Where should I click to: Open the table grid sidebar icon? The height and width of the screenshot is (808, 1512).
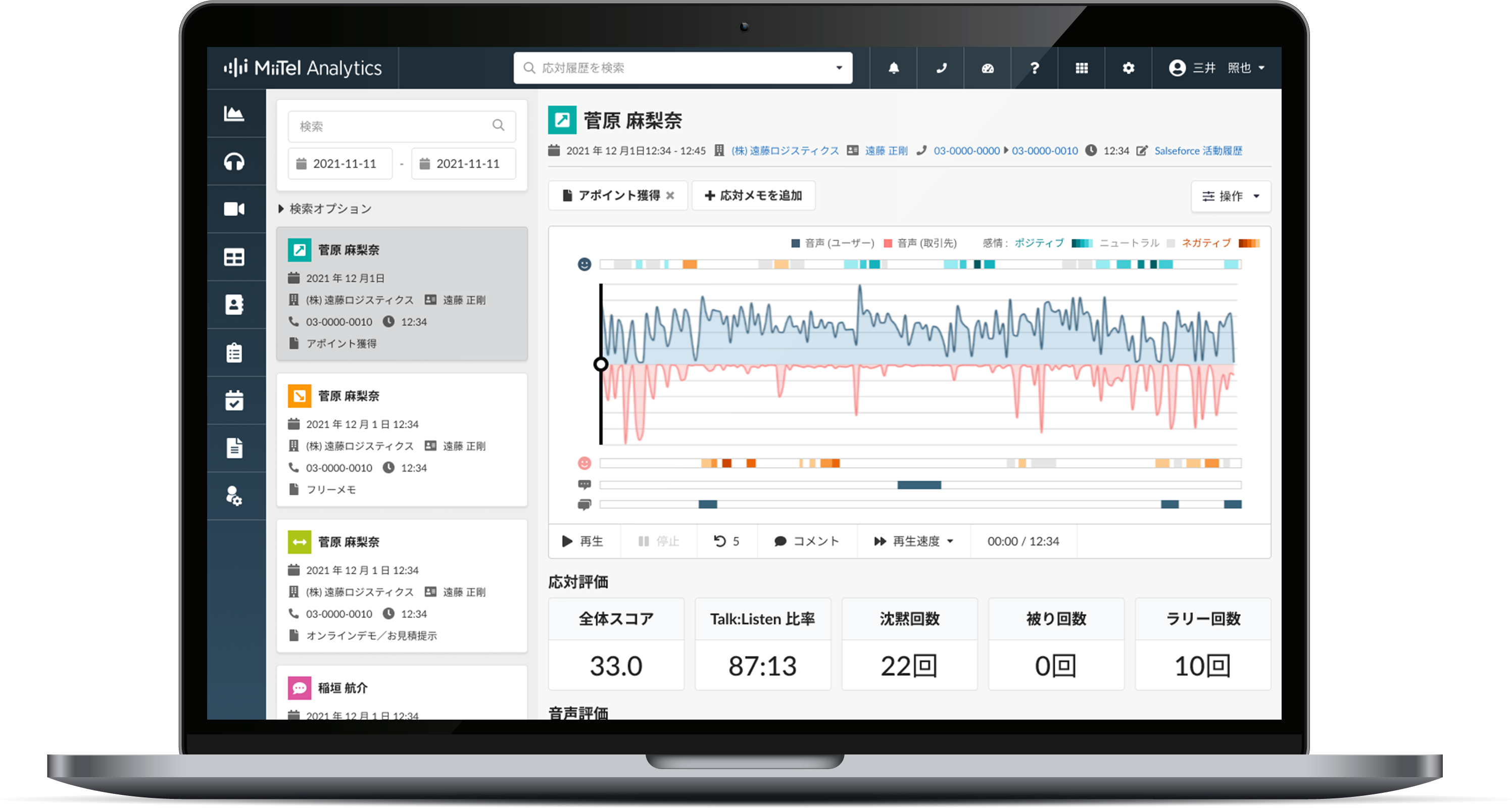tap(234, 257)
